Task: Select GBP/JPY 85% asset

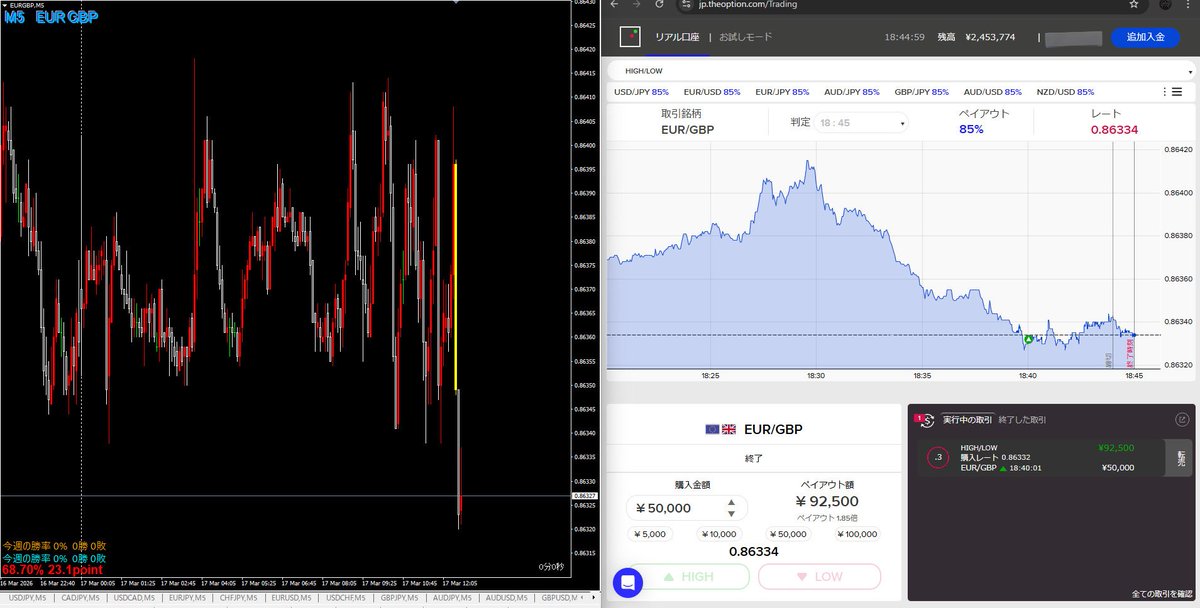Action: click(922, 92)
